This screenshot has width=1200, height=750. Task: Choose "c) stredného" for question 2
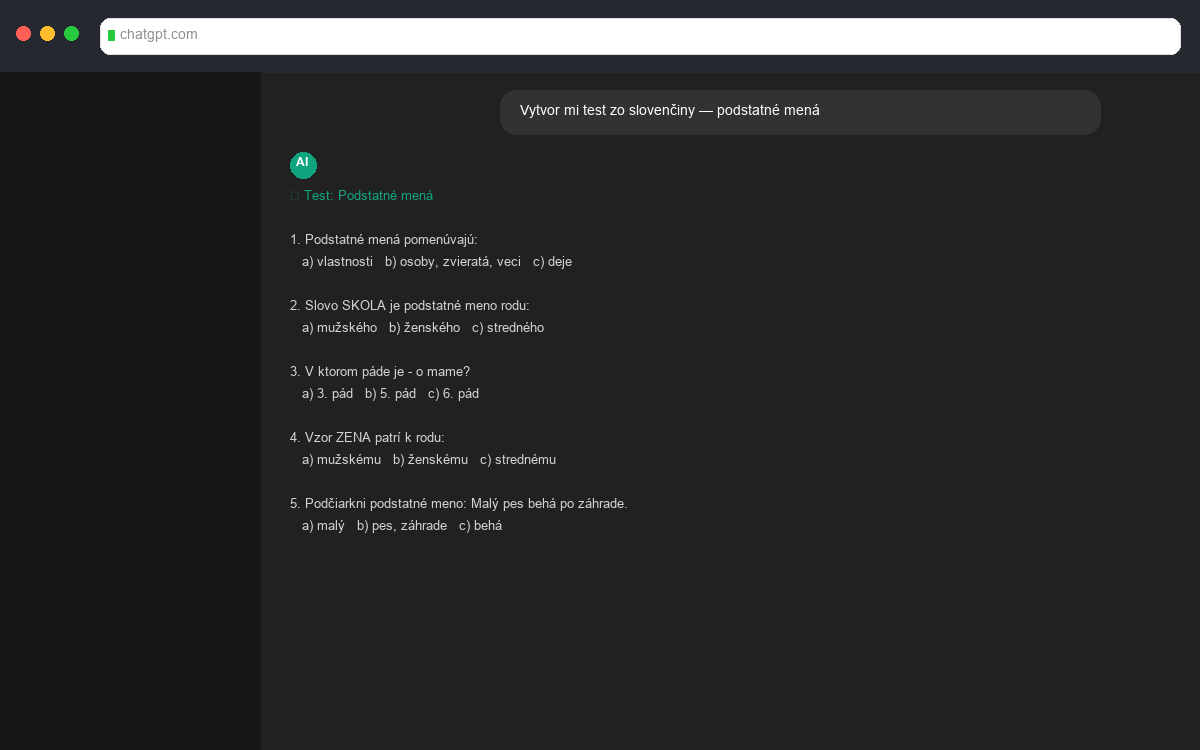pyautogui.click(x=508, y=328)
